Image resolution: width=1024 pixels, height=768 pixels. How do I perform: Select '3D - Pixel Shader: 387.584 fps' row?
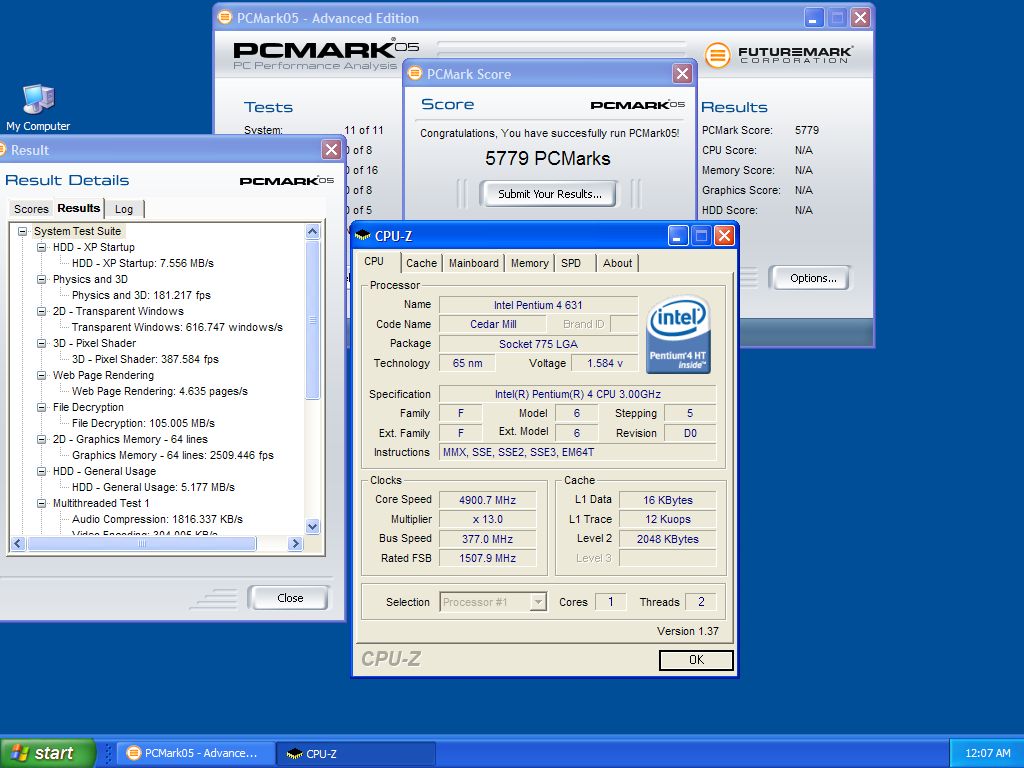pos(145,359)
